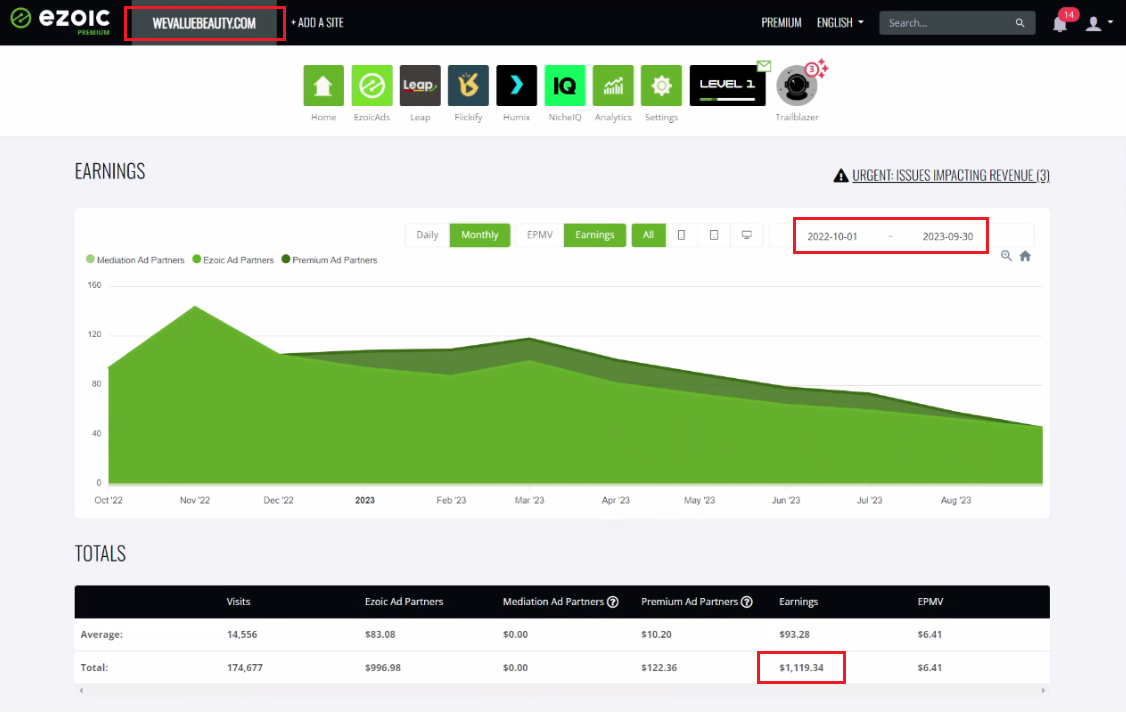
Task: Select total Ezoic partners $996.98
Action: click(x=383, y=668)
